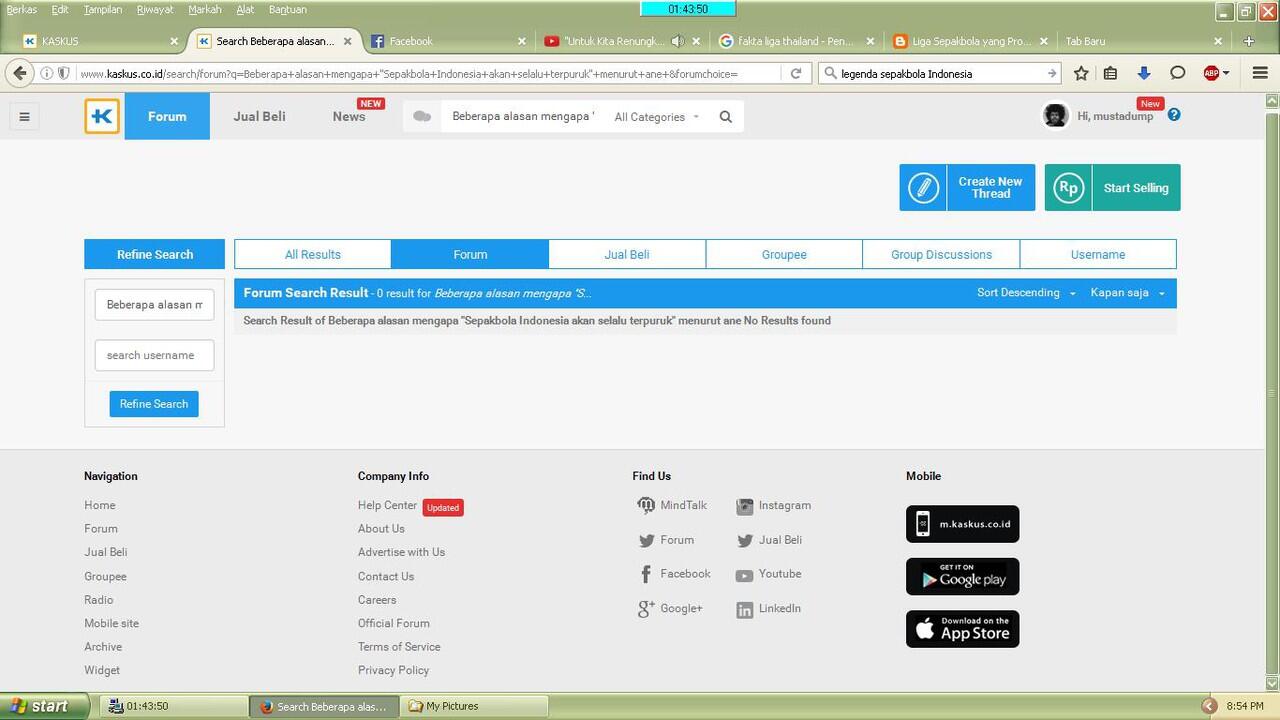Open the Firefox hamburger menu
The width and height of the screenshot is (1280, 720).
tap(1260, 73)
